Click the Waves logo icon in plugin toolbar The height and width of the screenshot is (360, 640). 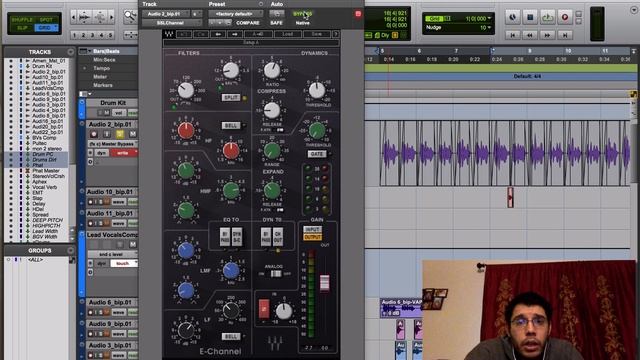tap(169, 34)
